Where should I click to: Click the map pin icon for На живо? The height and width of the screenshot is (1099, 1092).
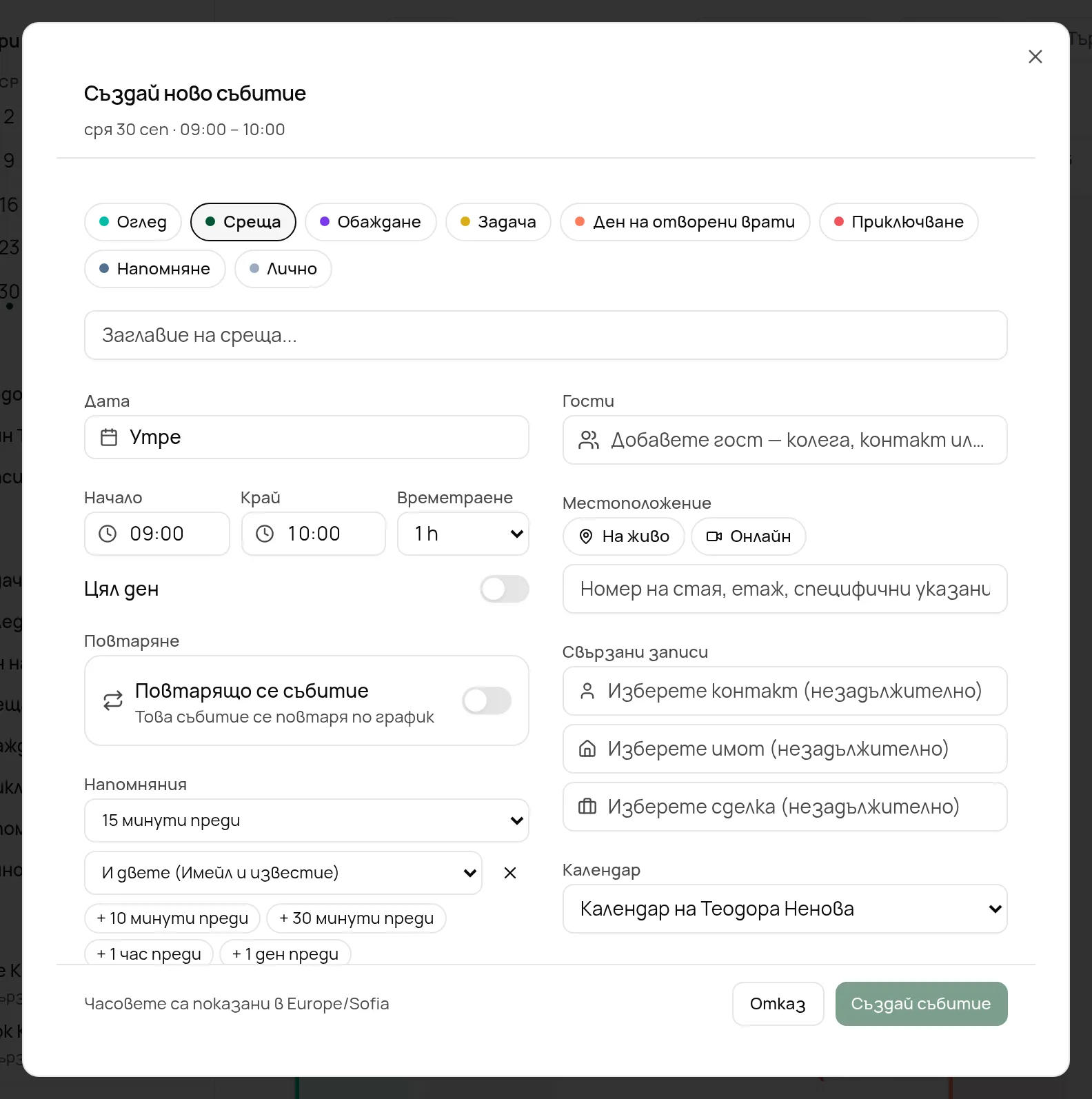(586, 536)
